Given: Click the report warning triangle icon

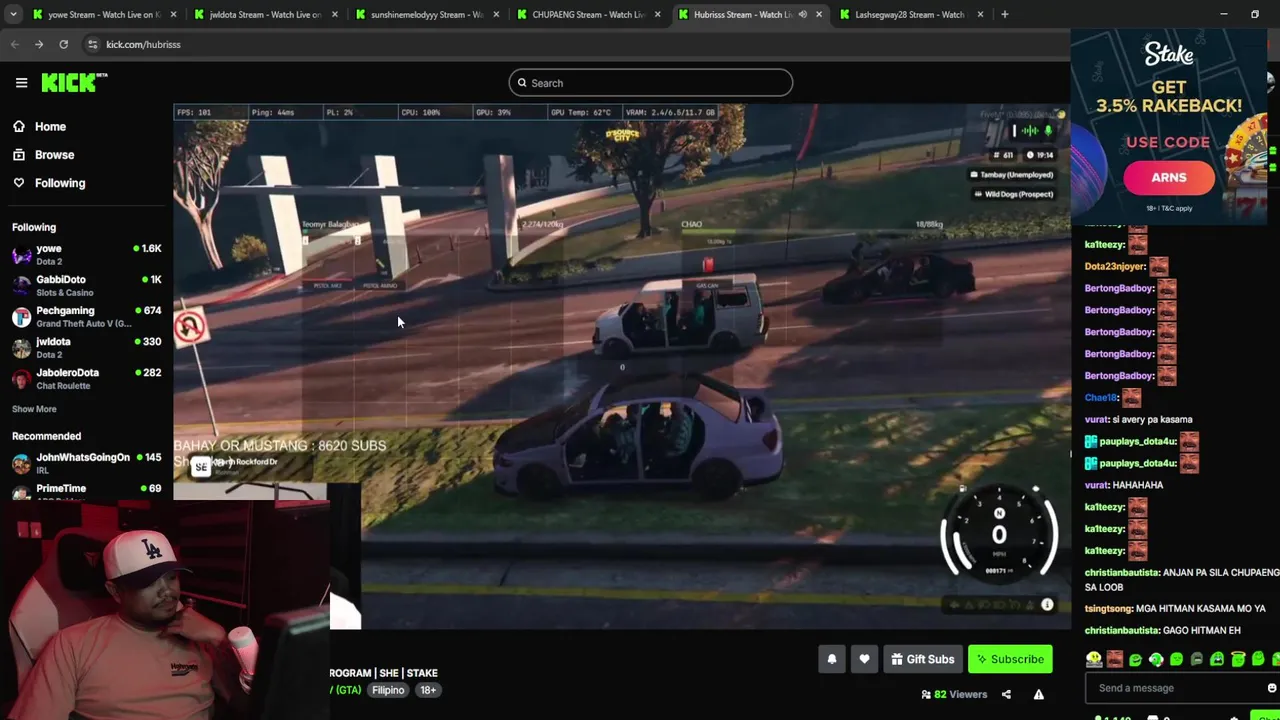Looking at the screenshot, I should (1038, 694).
